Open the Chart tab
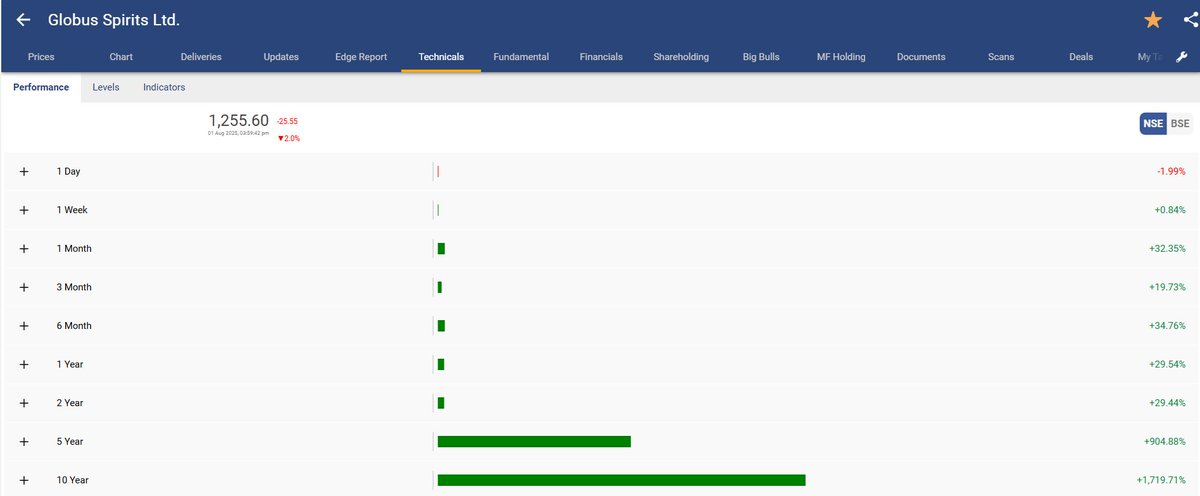This screenshot has width=1200, height=496. point(121,57)
